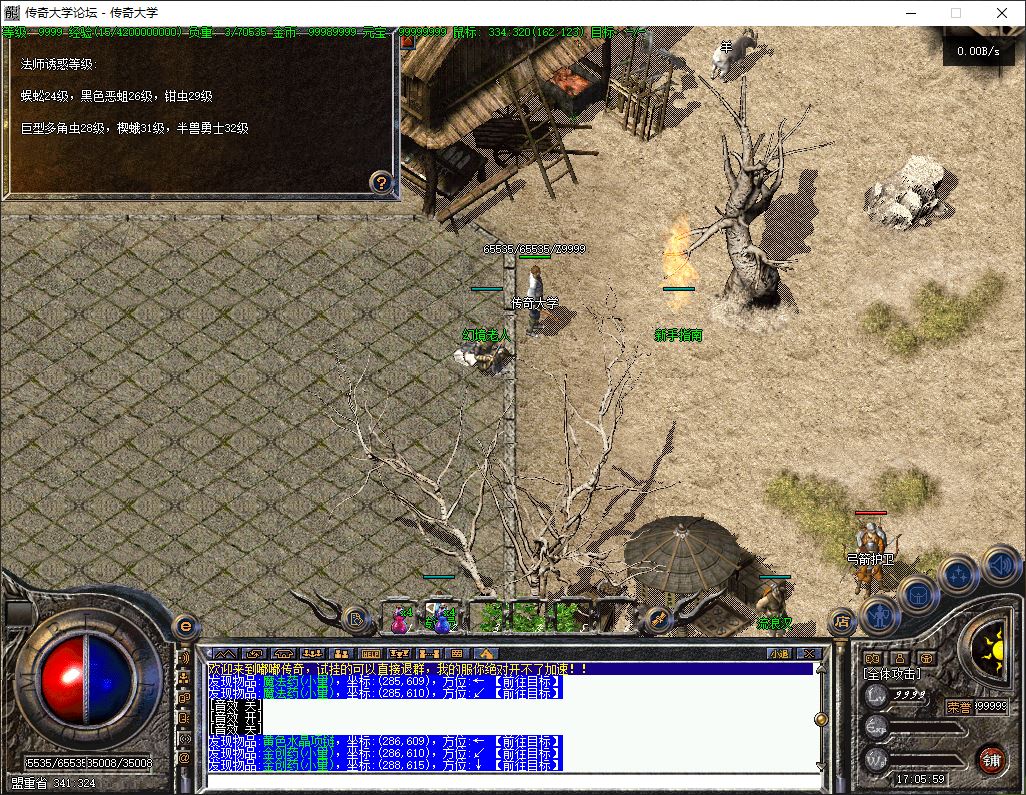Click the chat scrollbar round thumb
The height and width of the screenshot is (795, 1026).
(821, 720)
